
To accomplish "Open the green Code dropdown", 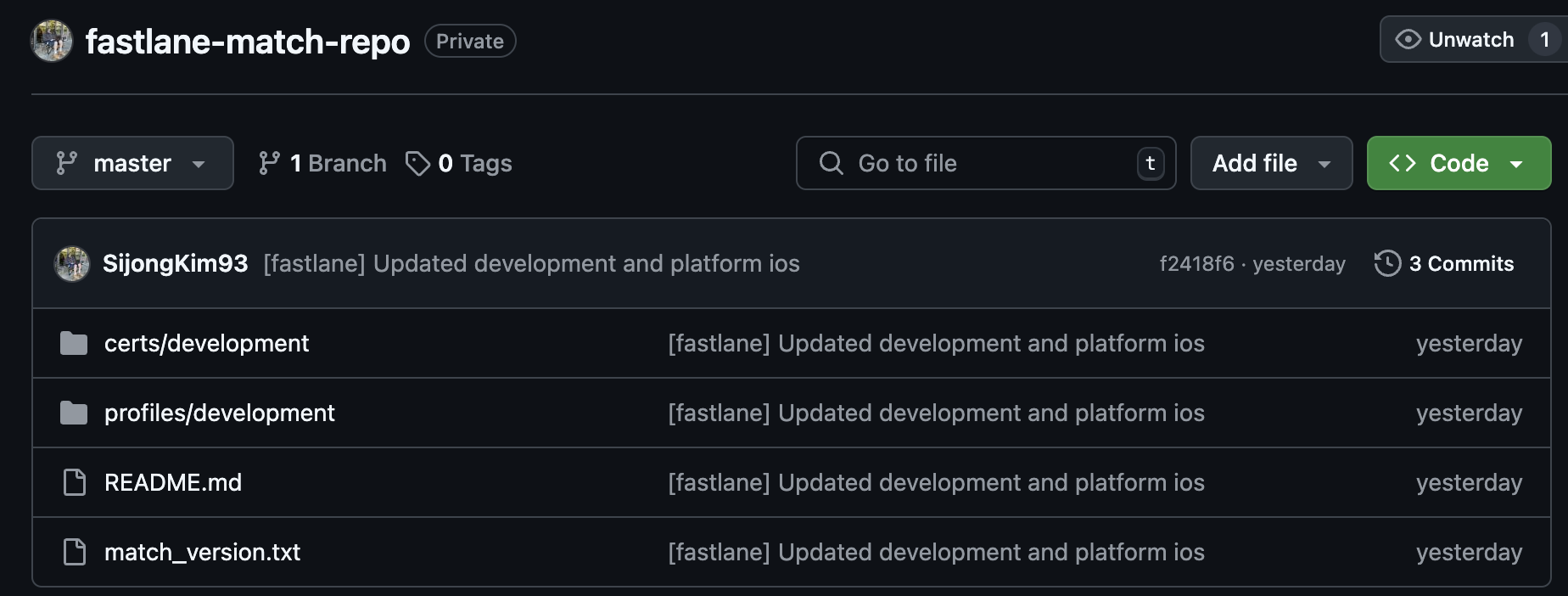I will 1459,163.
